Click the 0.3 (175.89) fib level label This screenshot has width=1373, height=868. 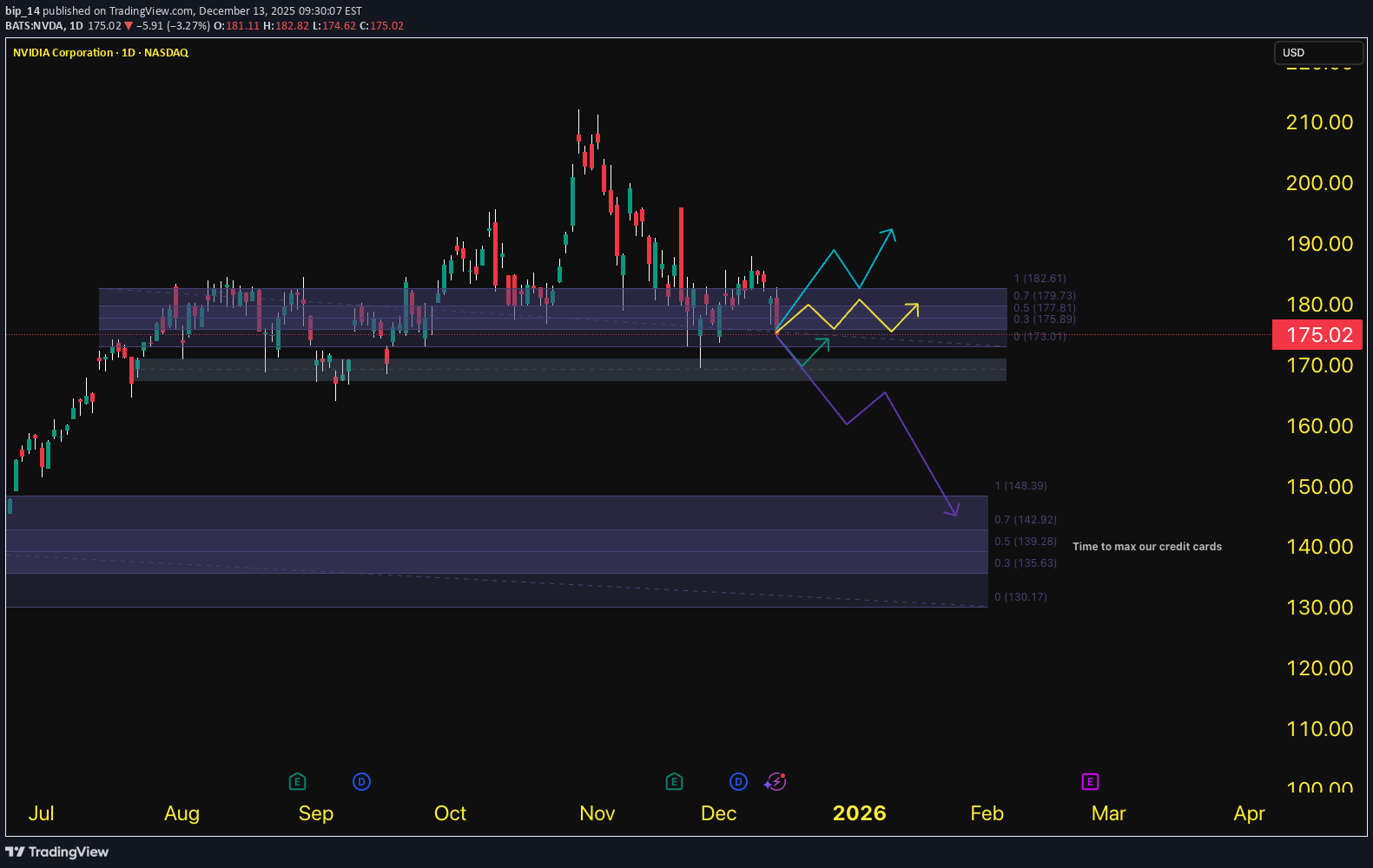coord(1045,319)
